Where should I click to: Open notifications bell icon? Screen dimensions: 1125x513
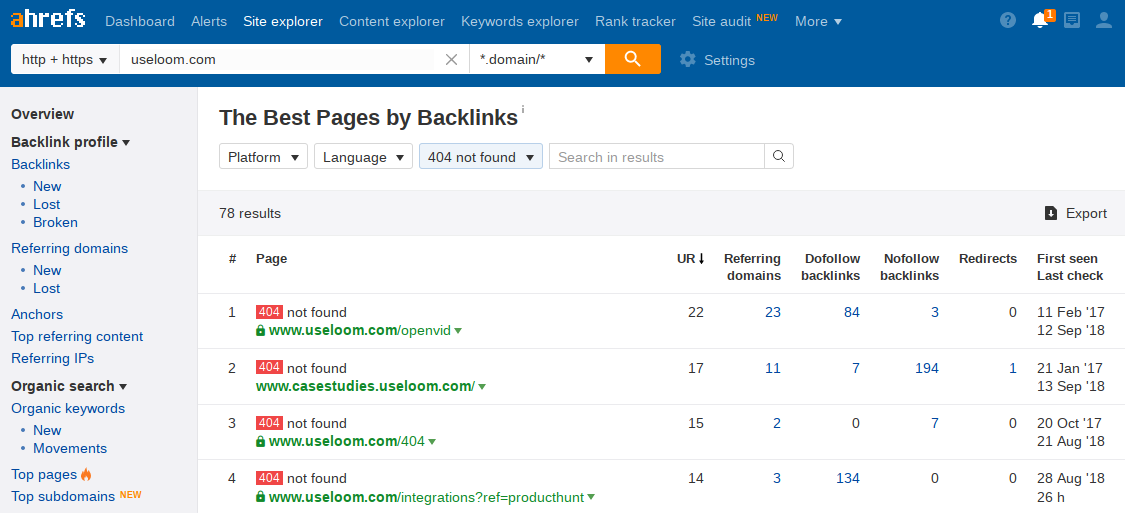click(1040, 20)
